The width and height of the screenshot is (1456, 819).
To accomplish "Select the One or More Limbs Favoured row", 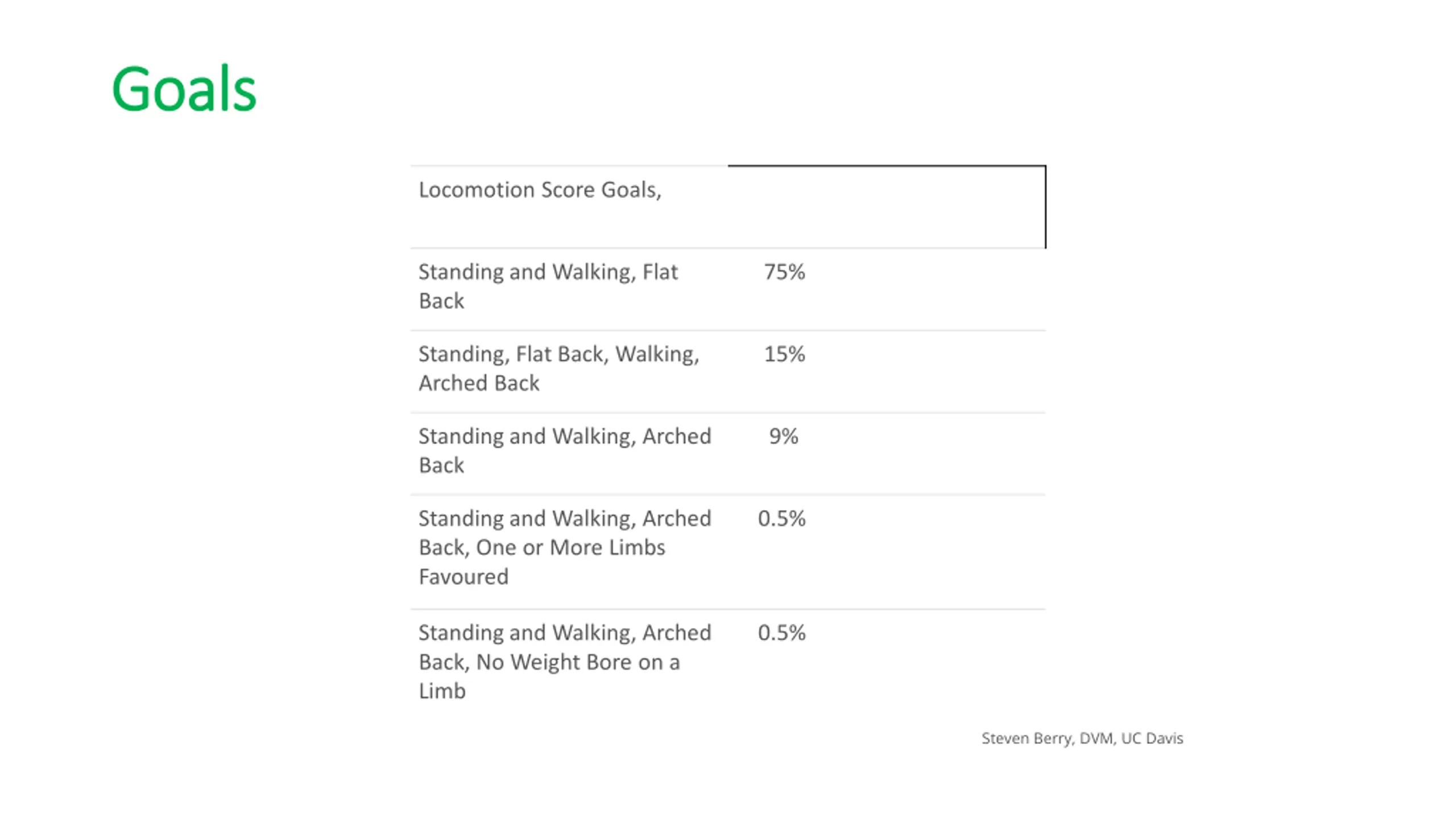I will pyautogui.click(x=728, y=552).
